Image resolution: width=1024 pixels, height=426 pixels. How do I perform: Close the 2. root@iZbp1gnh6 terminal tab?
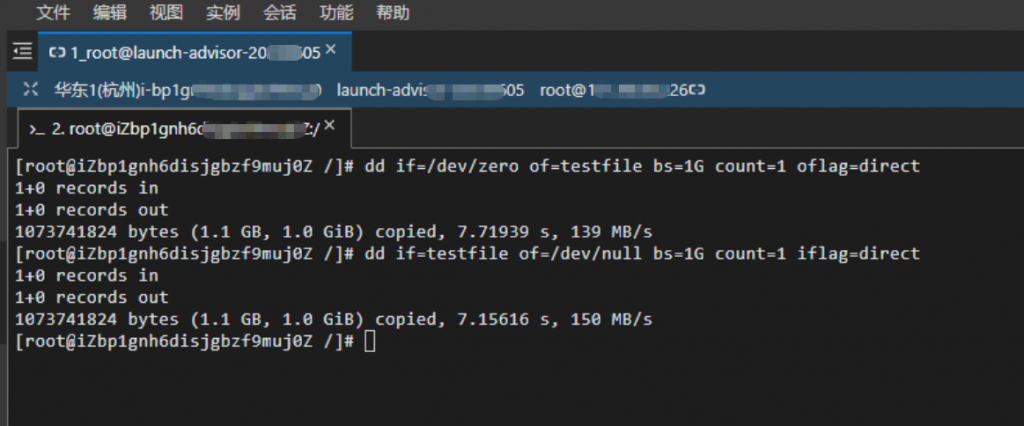pos(329,127)
